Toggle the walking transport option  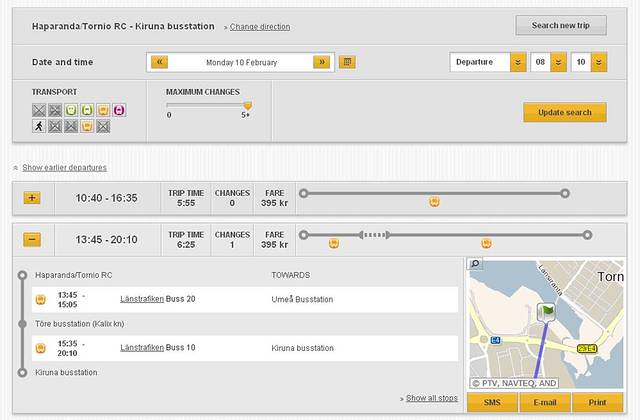click(x=39, y=126)
